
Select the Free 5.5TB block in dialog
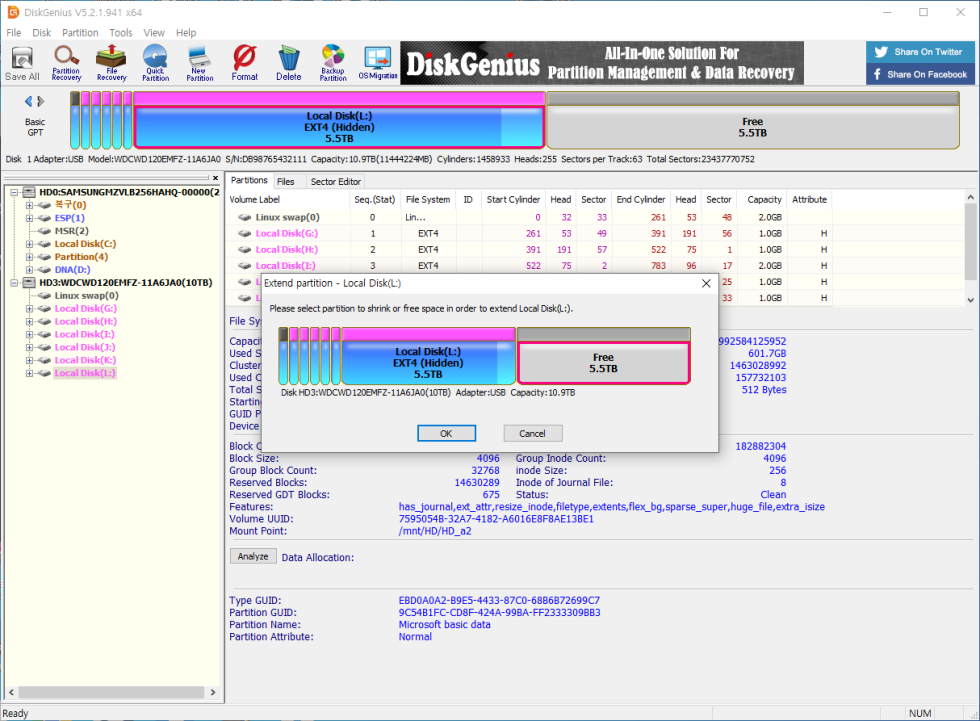click(x=603, y=363)
